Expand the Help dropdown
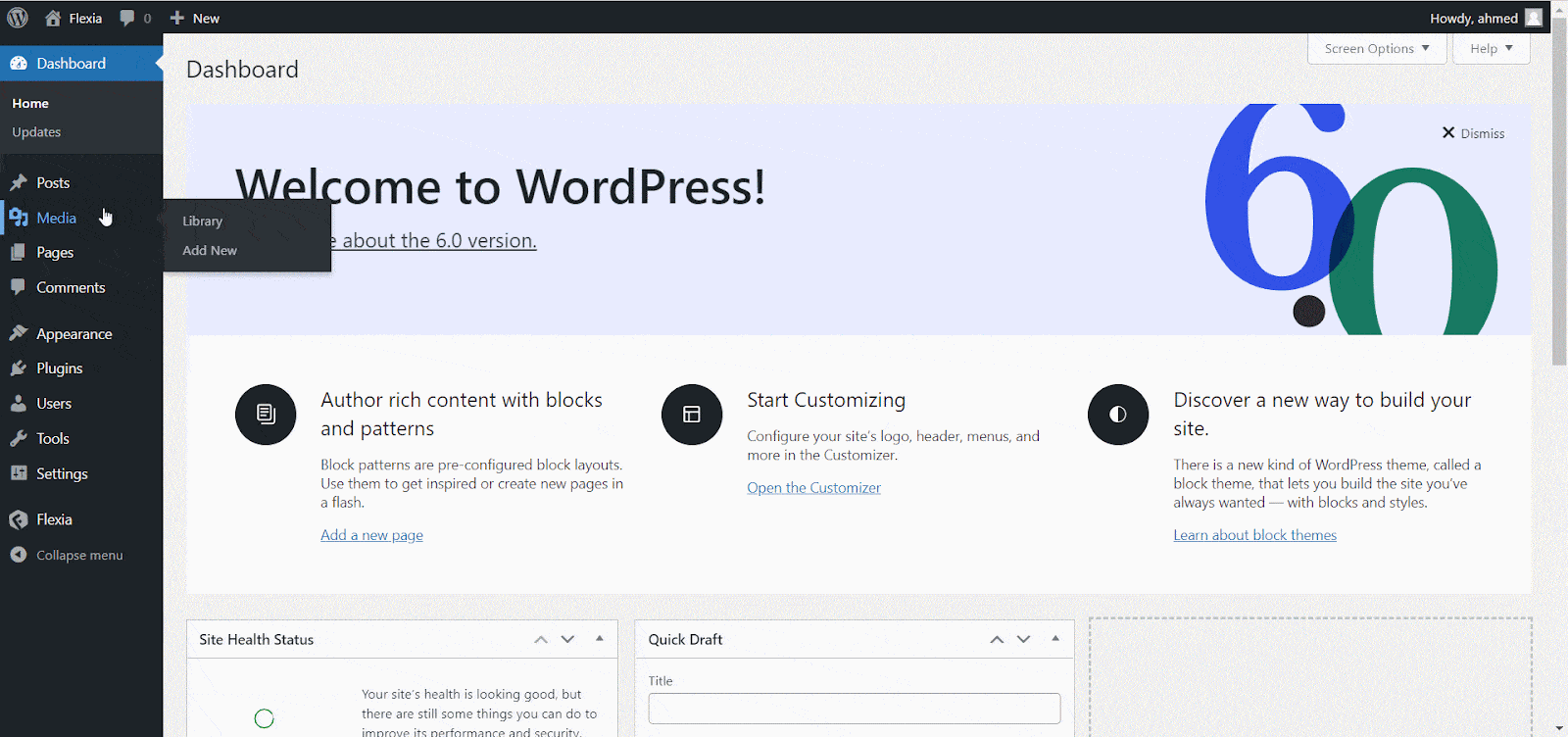This screenshot has height=737, width=1568. [x=1492, y=48]
